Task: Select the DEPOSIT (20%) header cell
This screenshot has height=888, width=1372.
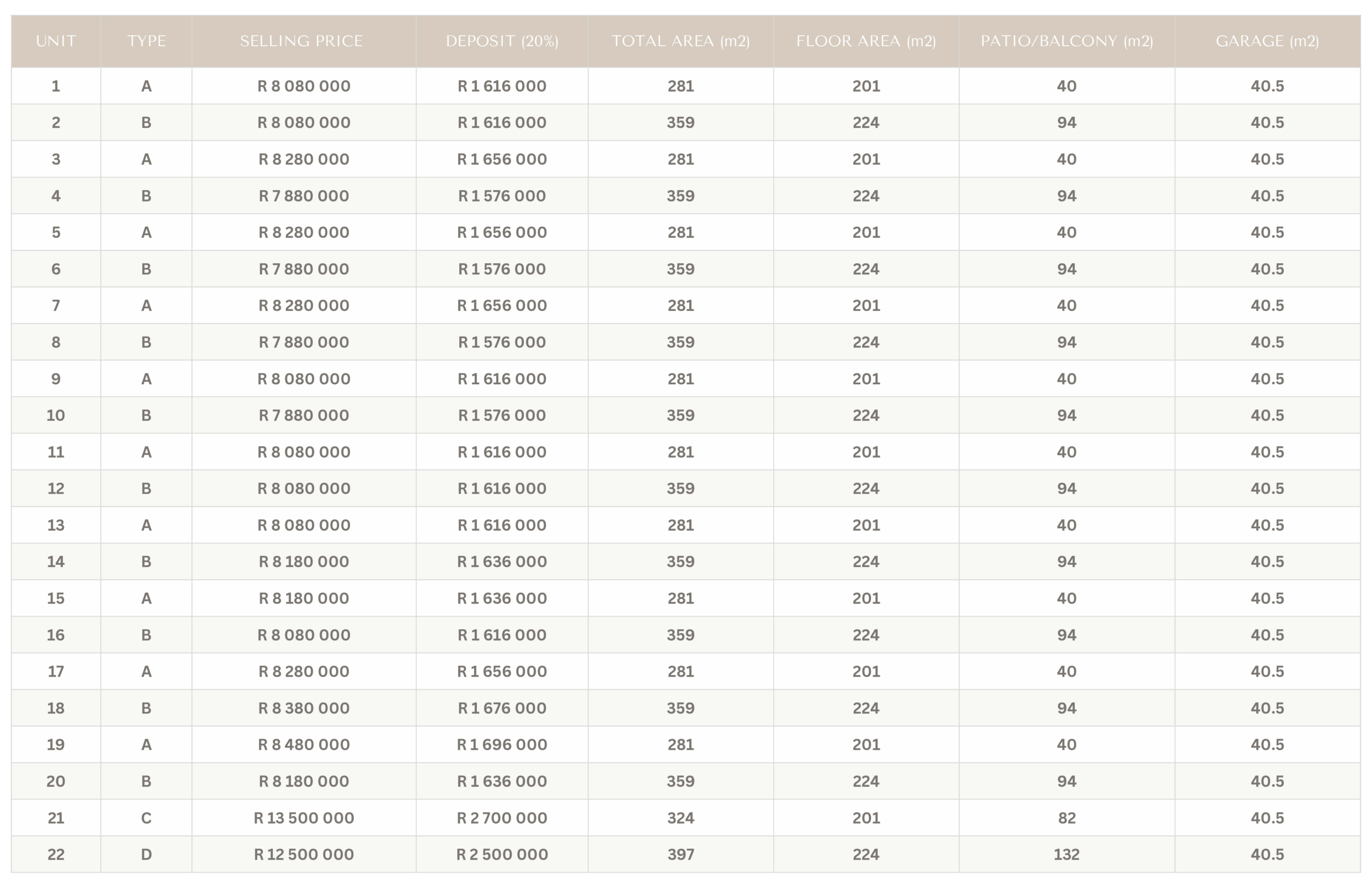Action: click(502, 41)
